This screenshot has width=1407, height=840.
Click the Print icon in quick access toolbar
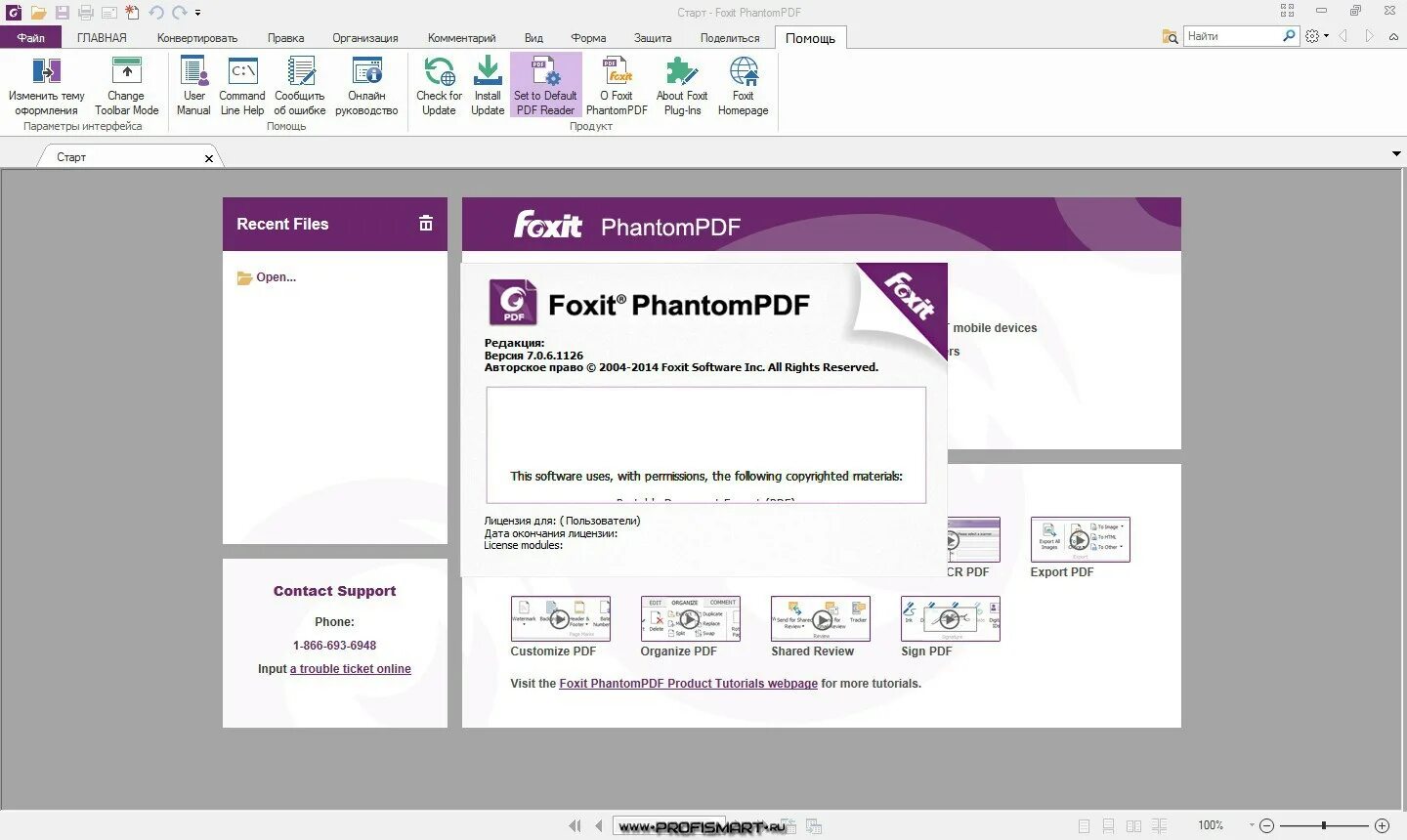(85, 13)
